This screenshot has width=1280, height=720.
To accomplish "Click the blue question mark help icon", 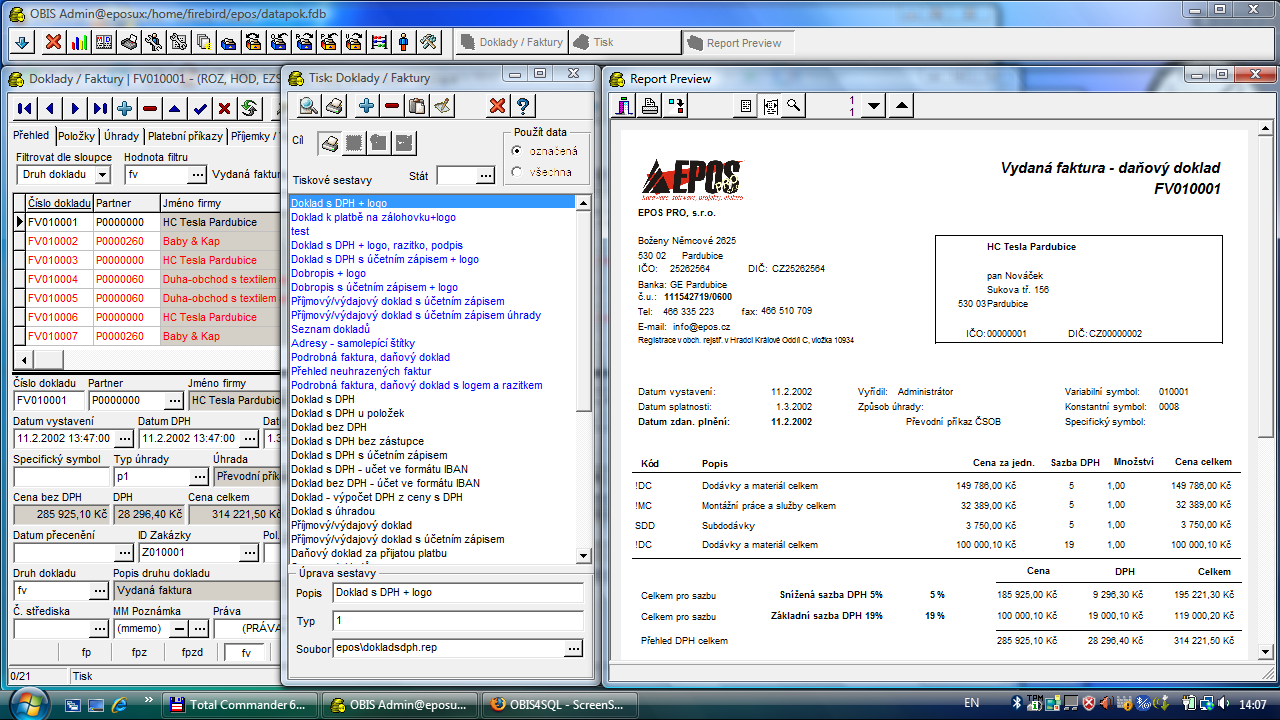I will 522,106.
